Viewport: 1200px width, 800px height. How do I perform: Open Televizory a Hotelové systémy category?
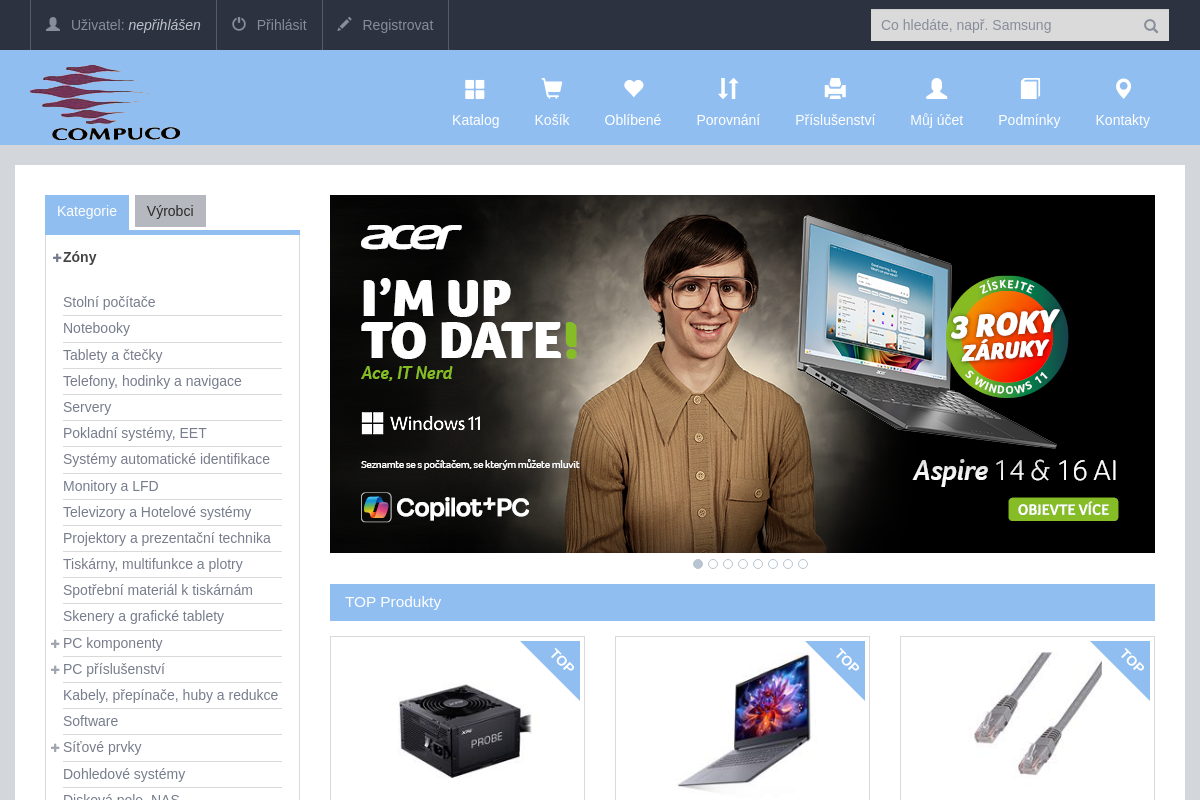(x=157, y=512)
